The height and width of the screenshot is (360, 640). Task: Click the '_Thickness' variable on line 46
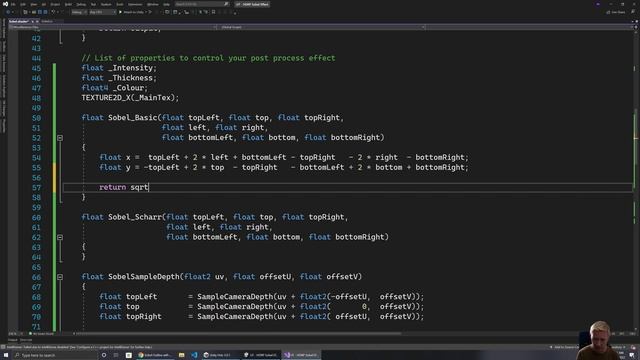click(130, 78)
